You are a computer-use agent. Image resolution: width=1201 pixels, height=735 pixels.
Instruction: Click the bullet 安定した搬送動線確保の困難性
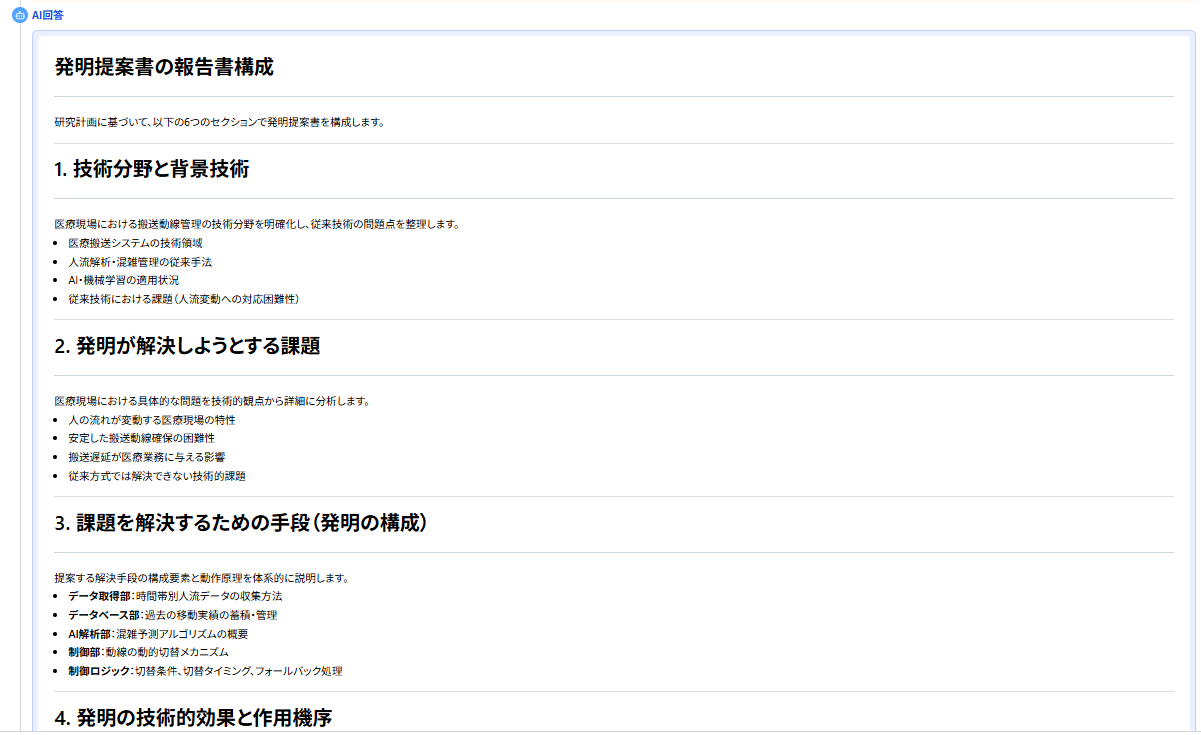pyautogui.click(x=141, y=438)
